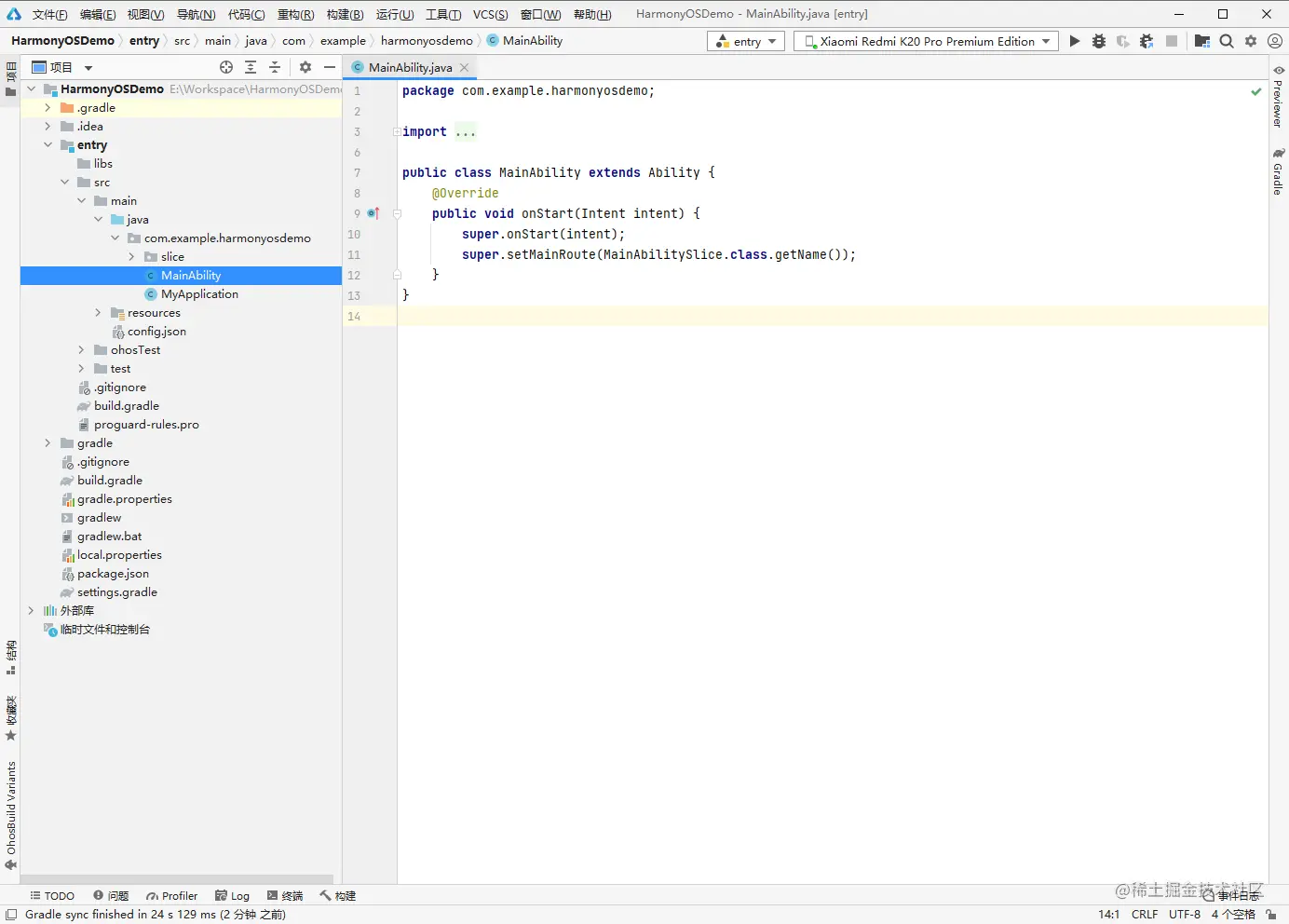
Task: Hide the project panel
Action: [330, 67]
